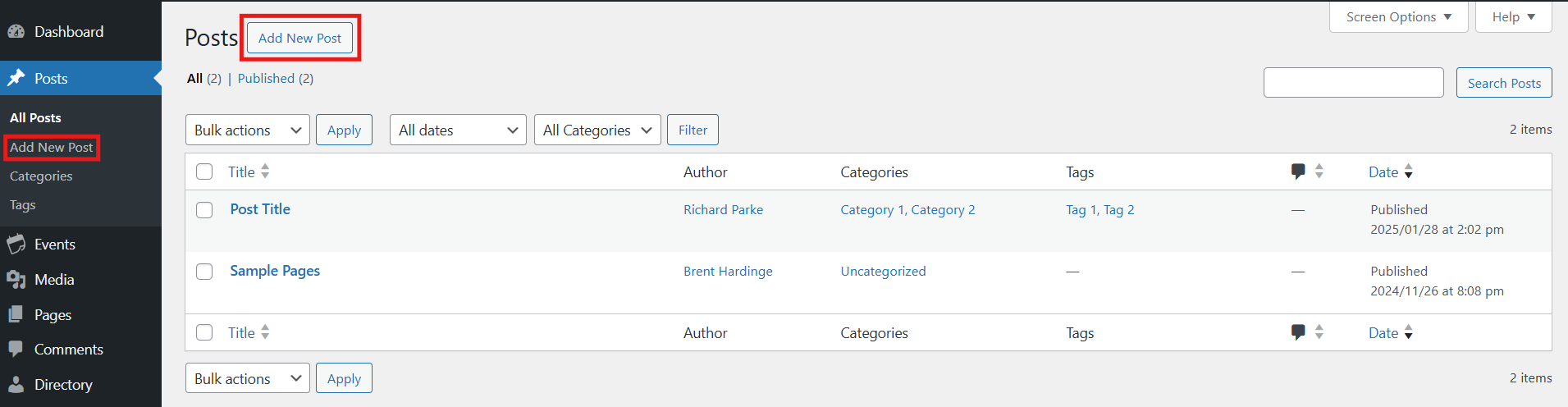
Task: Toggle the select-all checkbox in table header
Action: pyautogui.click(x=204, y=171)
